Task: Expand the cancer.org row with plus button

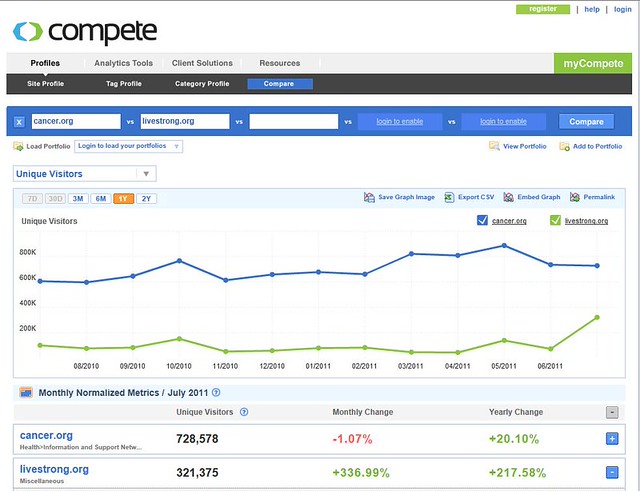Action: coord(612,438)
